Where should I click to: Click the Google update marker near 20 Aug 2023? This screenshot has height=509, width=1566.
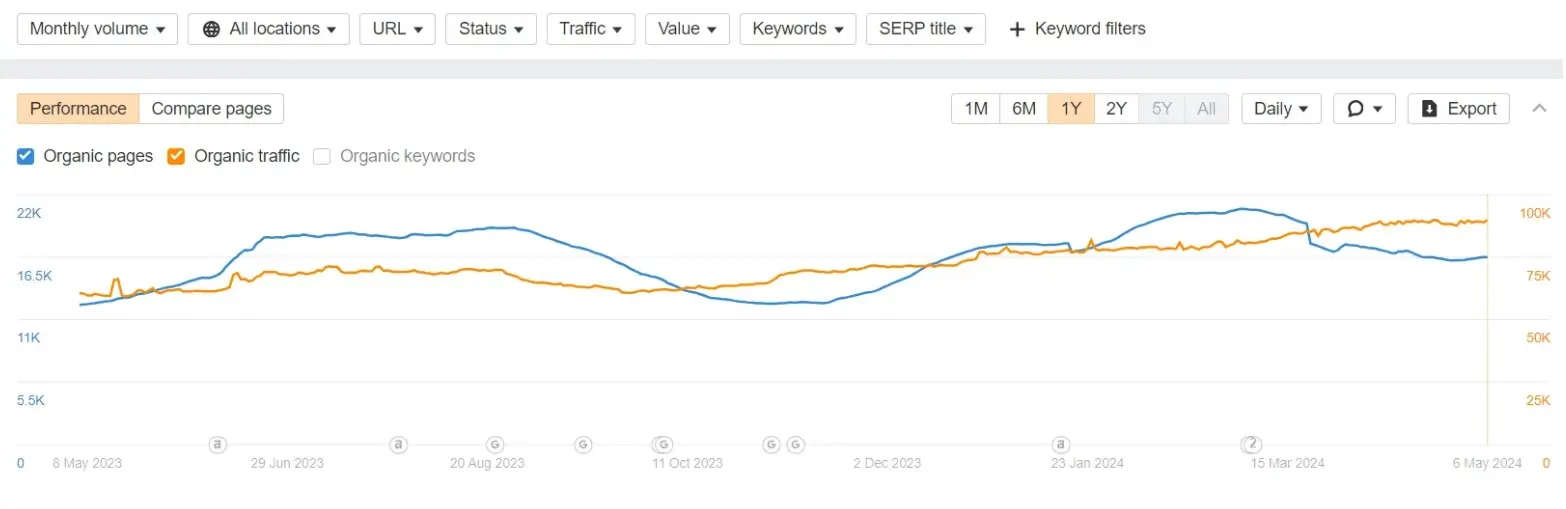(494, 444)
